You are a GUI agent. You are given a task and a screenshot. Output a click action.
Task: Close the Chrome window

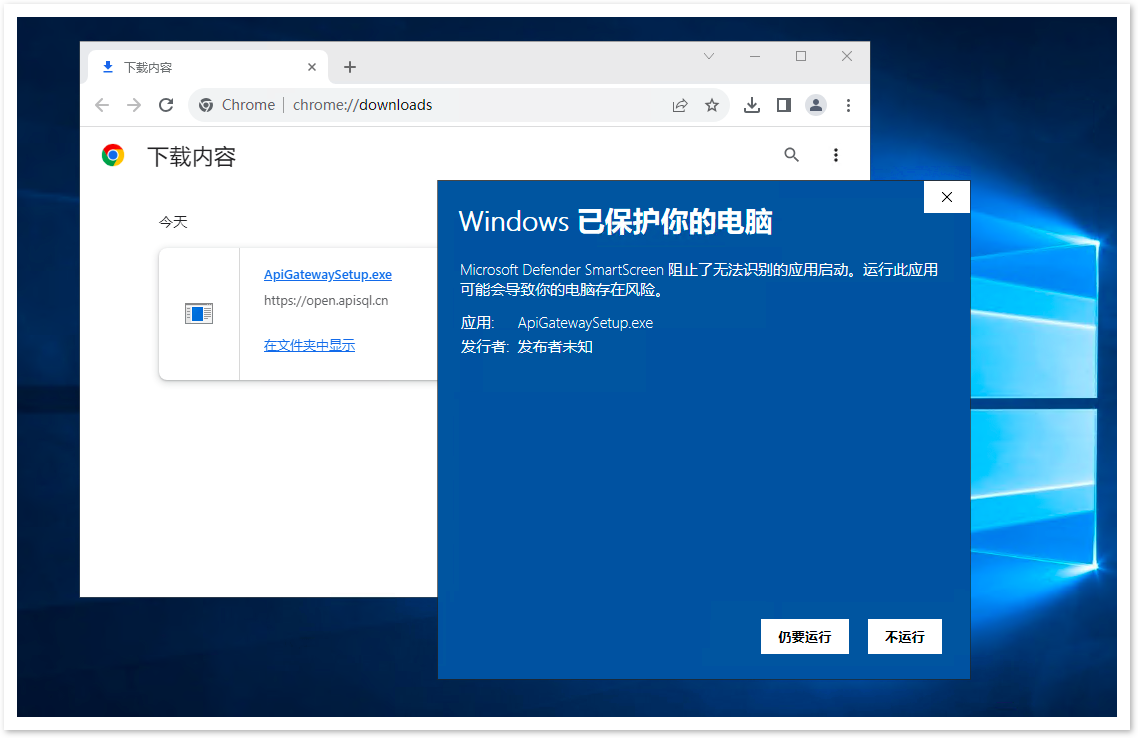pos(847,56)
